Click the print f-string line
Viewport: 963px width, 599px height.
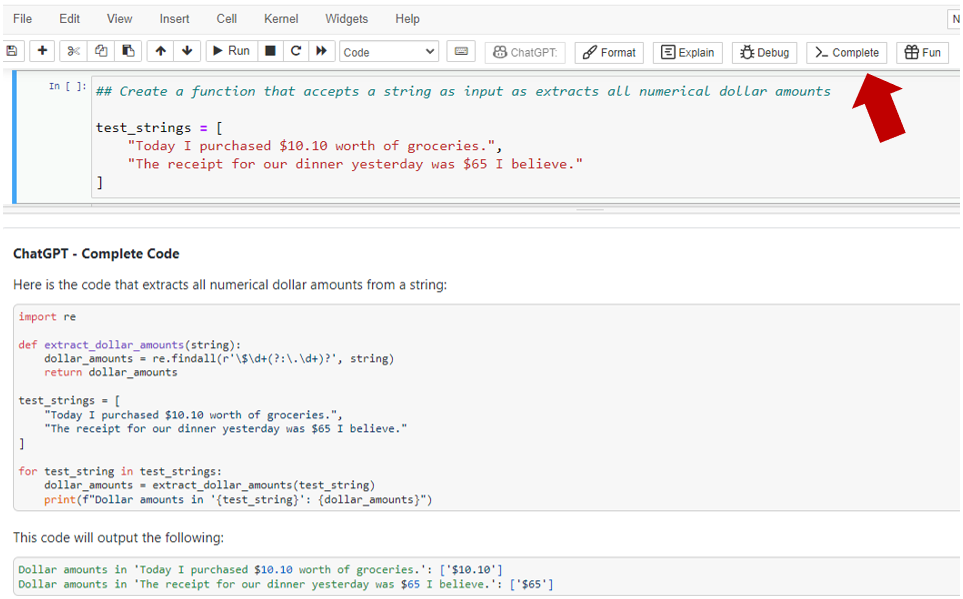(x=238, y=499)
